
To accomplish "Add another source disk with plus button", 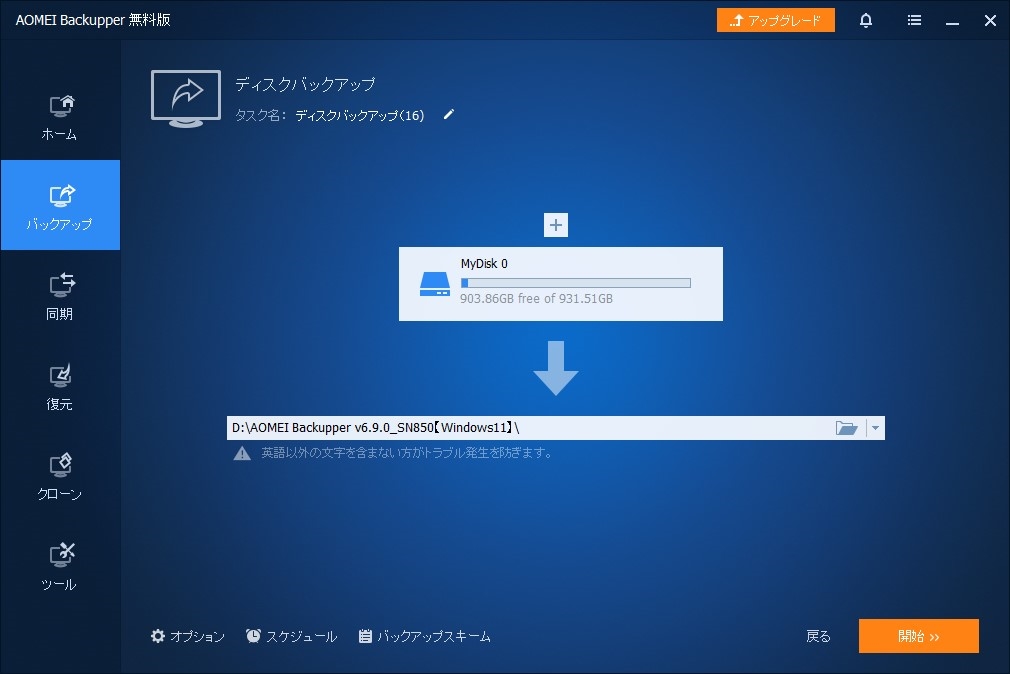I will [x=556, y=225].
